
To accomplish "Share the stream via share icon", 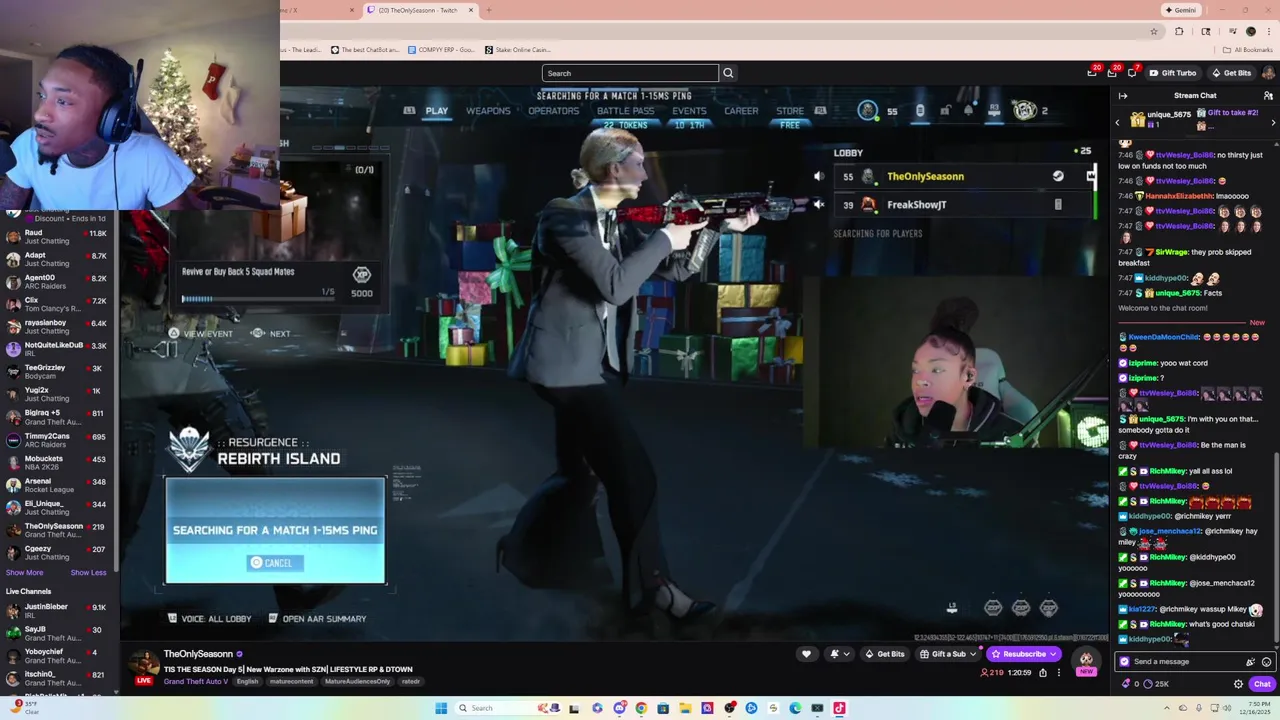I will 1042,673.
